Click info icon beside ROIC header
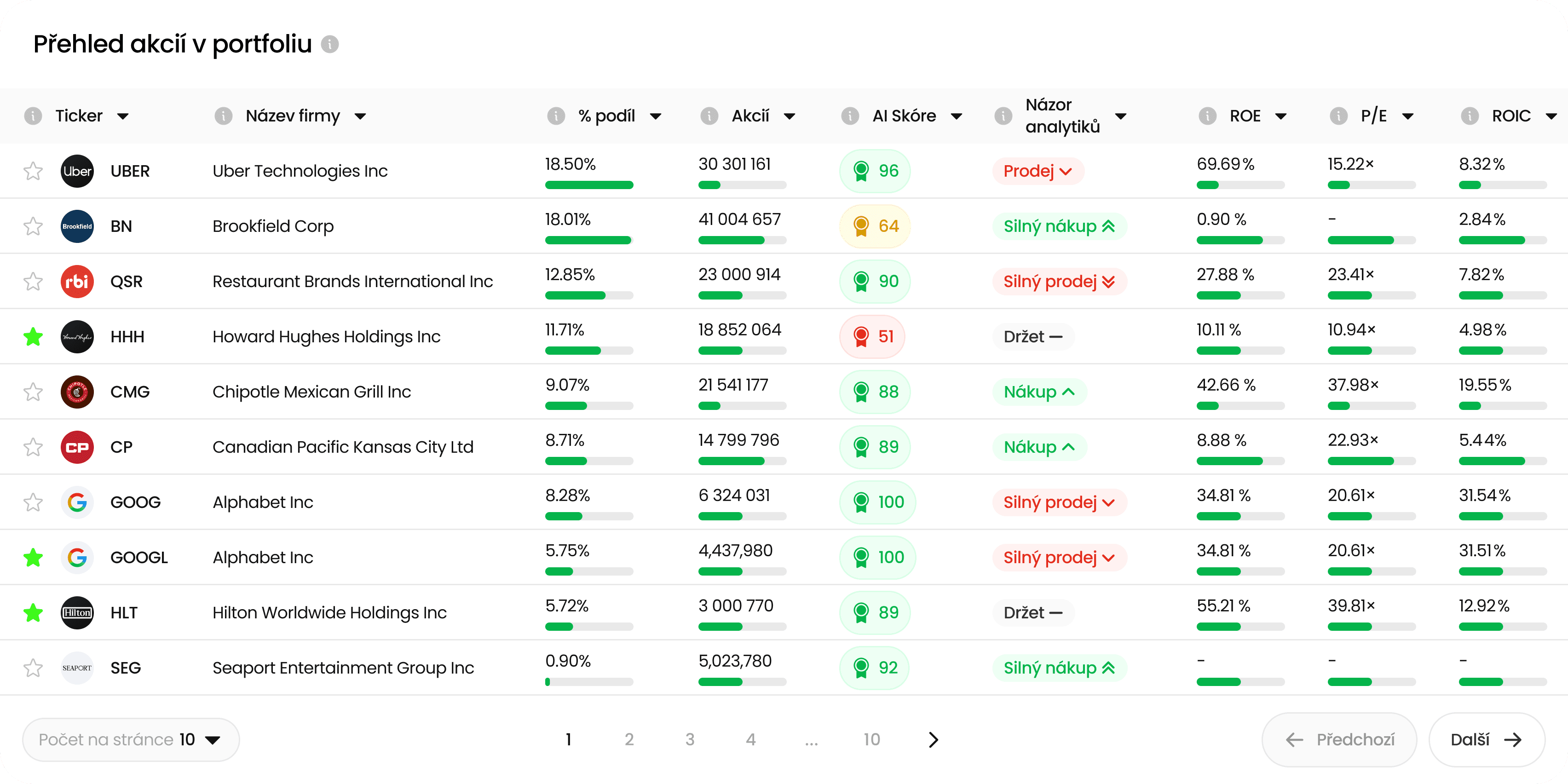The width and height of the screenshot is (1568, 784). point(1470,115)
